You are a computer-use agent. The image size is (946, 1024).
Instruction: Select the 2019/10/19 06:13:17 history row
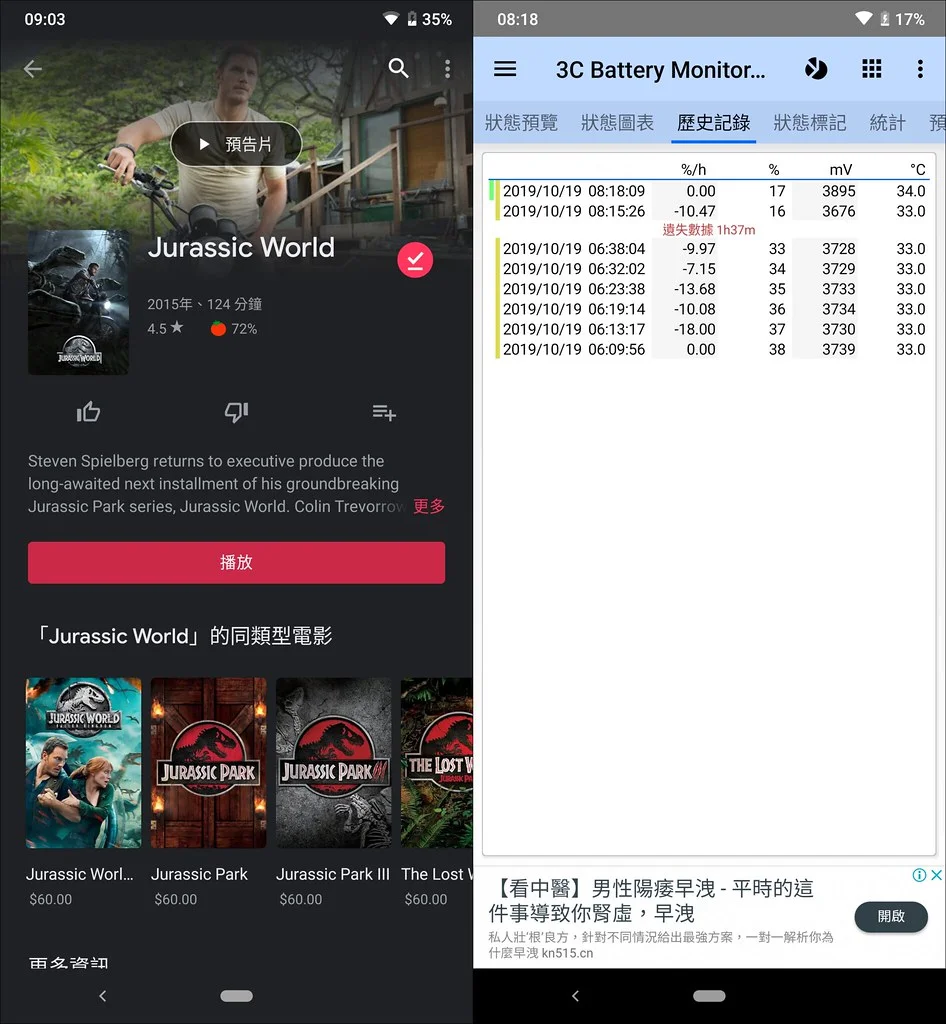tap(708, 330)
